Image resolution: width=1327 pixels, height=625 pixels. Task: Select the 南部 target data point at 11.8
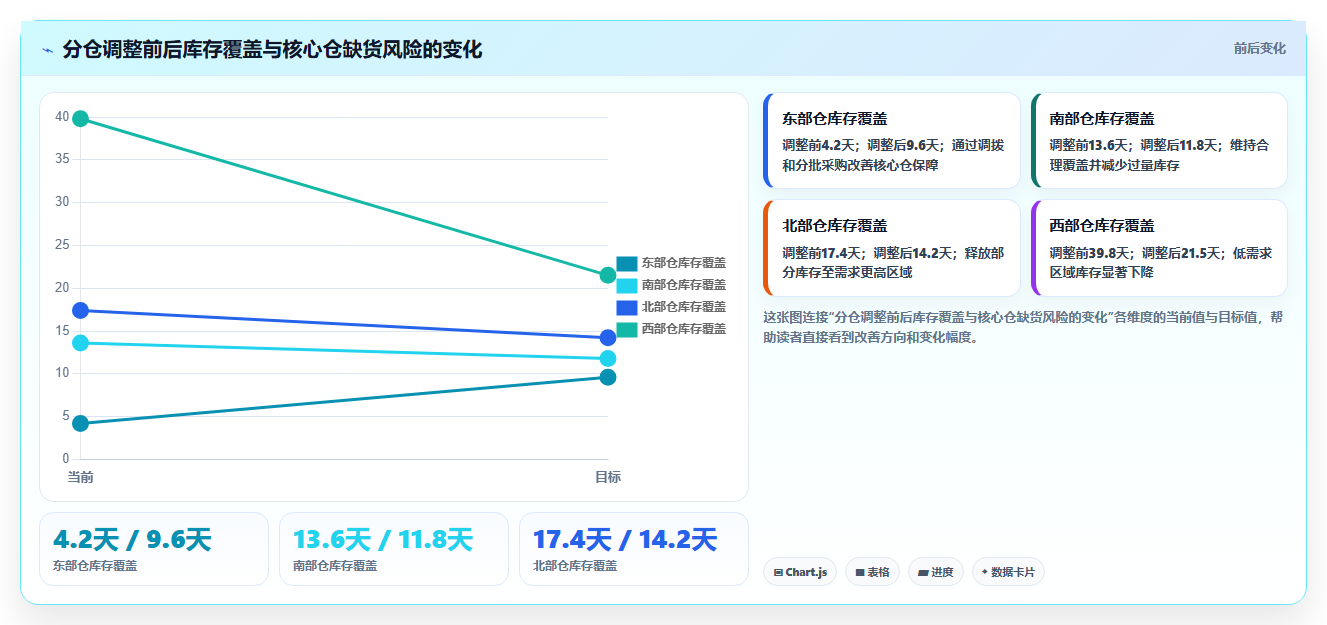[608, 358]
